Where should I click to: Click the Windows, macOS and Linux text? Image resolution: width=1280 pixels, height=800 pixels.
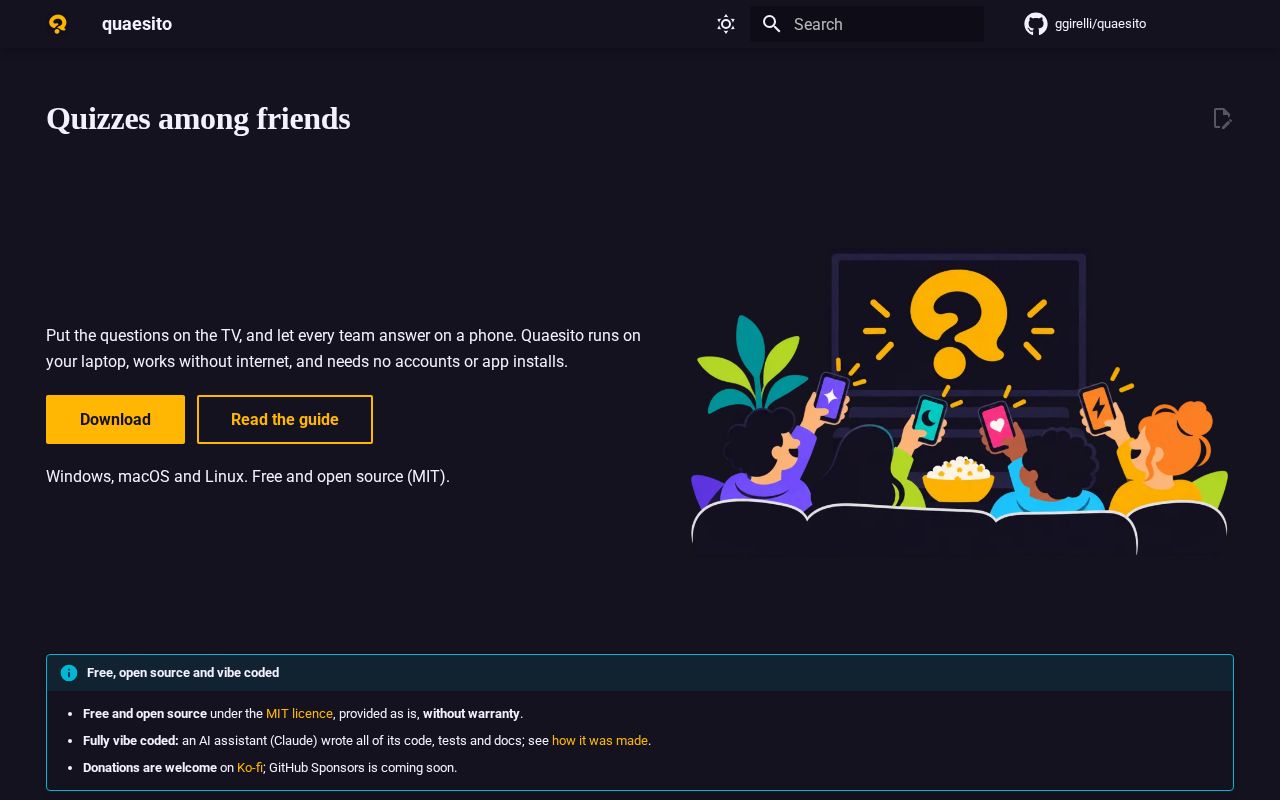tap(248, 477)
